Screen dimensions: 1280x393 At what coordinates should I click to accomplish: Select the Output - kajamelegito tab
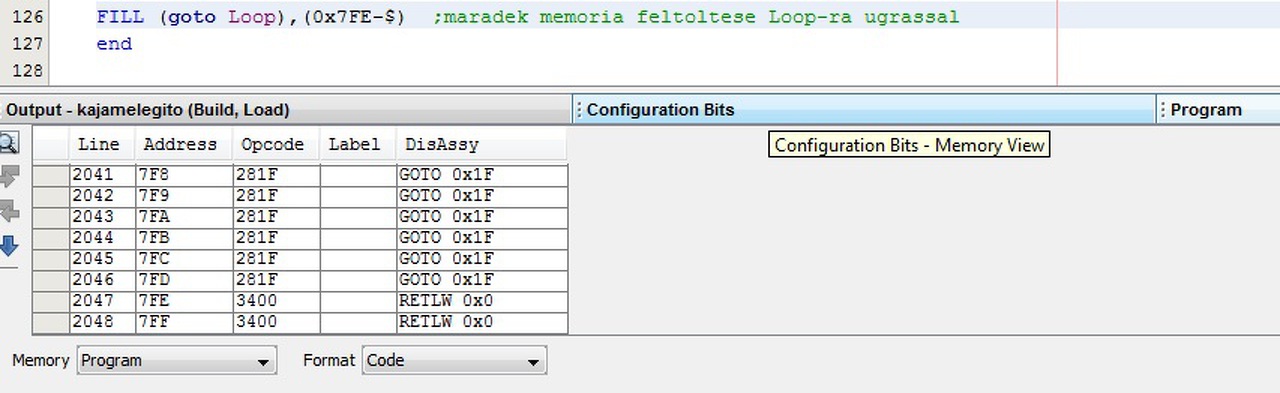(148, 110)
